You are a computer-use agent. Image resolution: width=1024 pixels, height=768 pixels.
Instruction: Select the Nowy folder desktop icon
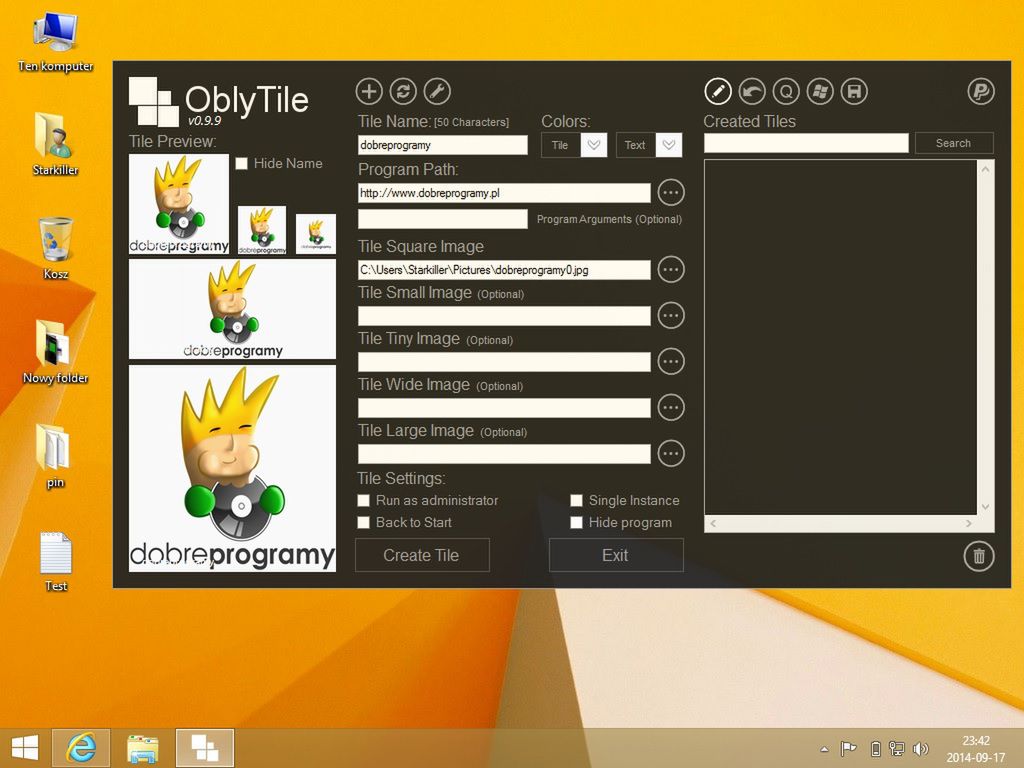pyautogui.click(x=56, y=352)
